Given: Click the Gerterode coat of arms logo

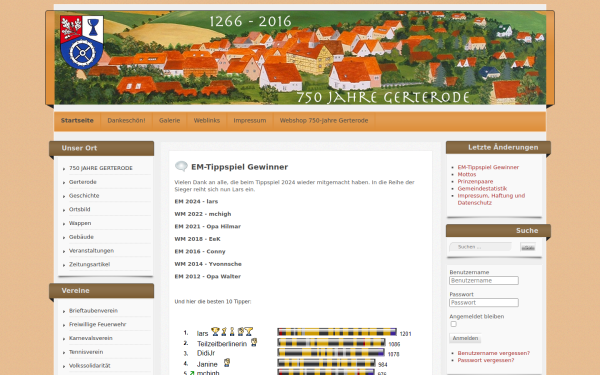Looking at the screenshot, I should (x=82, y=42).
